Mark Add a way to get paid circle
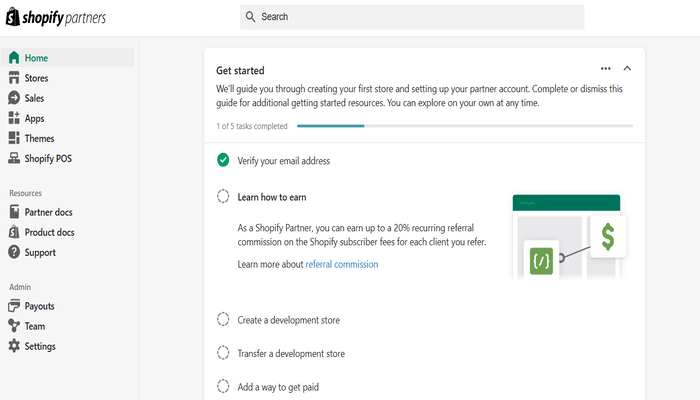700x400 pixels. coord(223,386)
